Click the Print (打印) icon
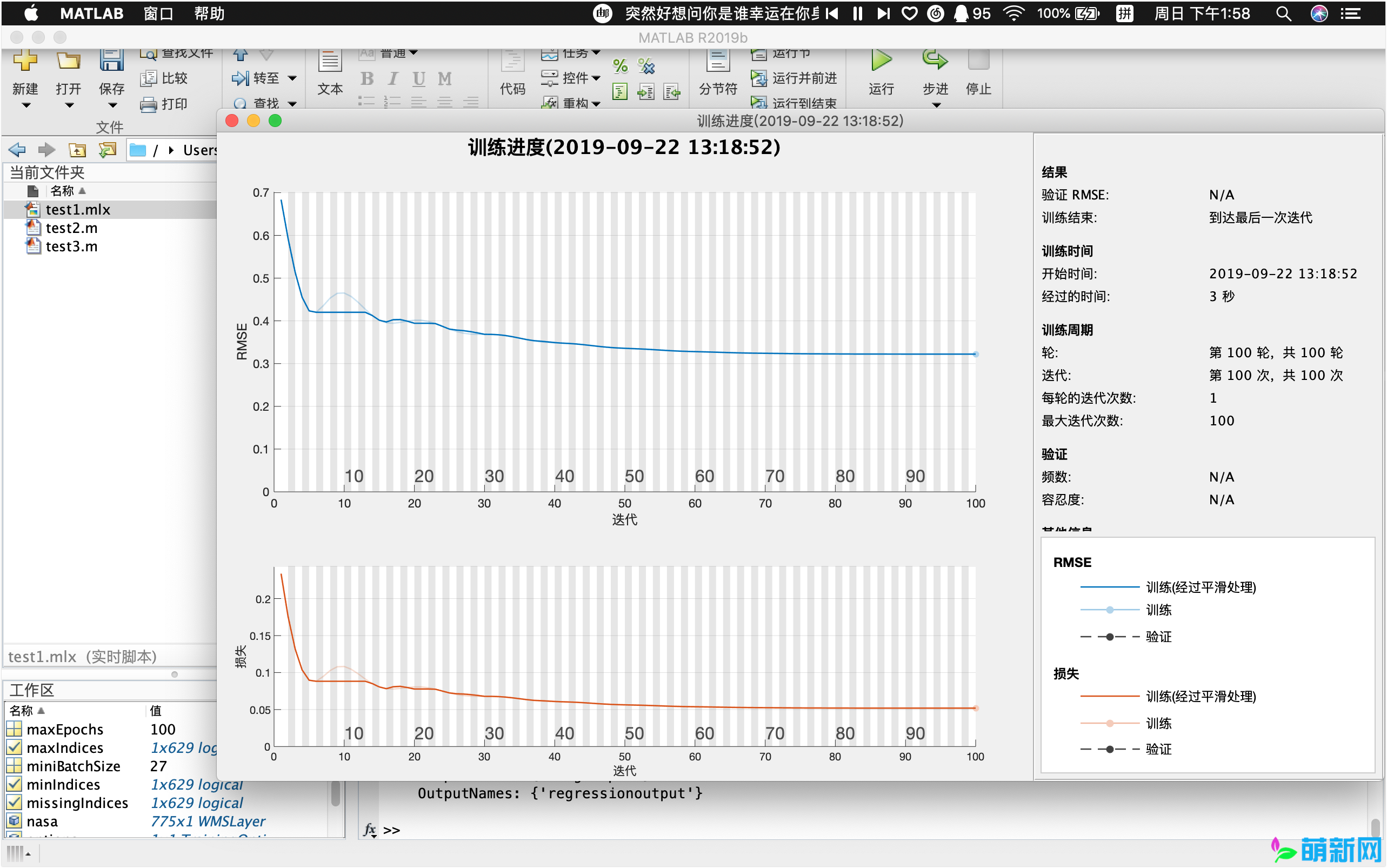 click(x=148, y=104)
